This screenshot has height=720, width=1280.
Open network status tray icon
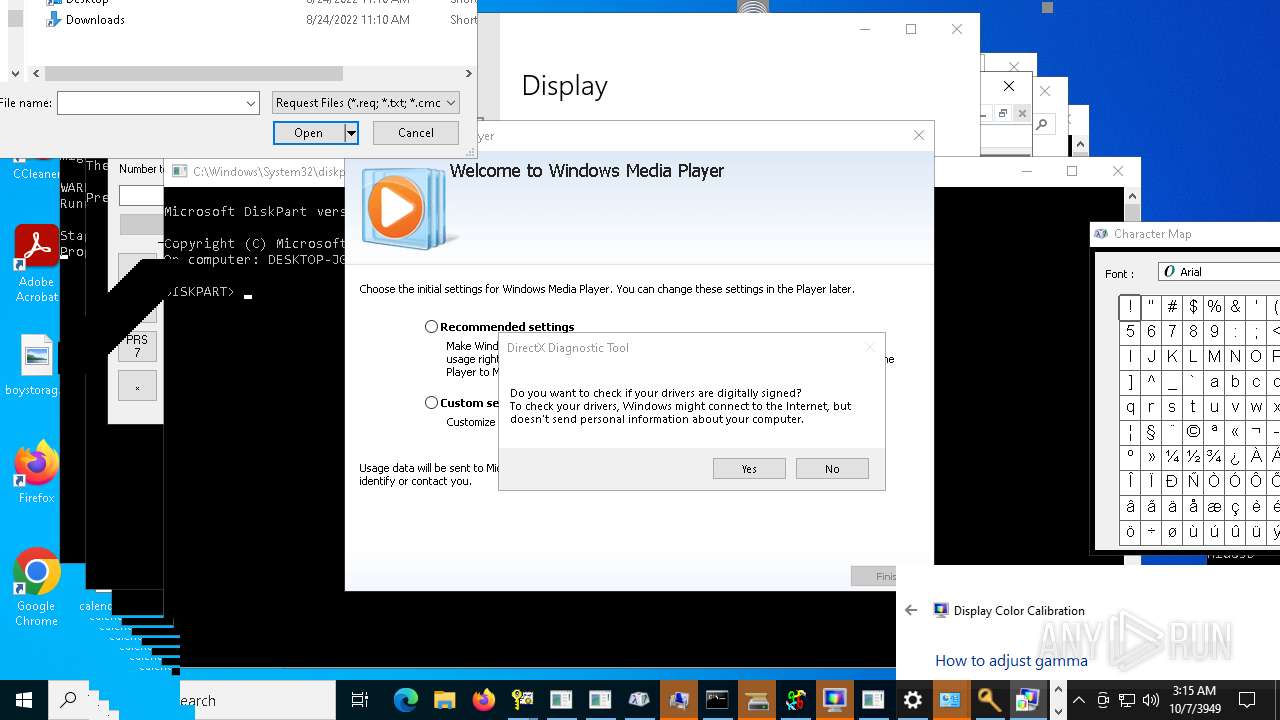[x=1127, y=700]
